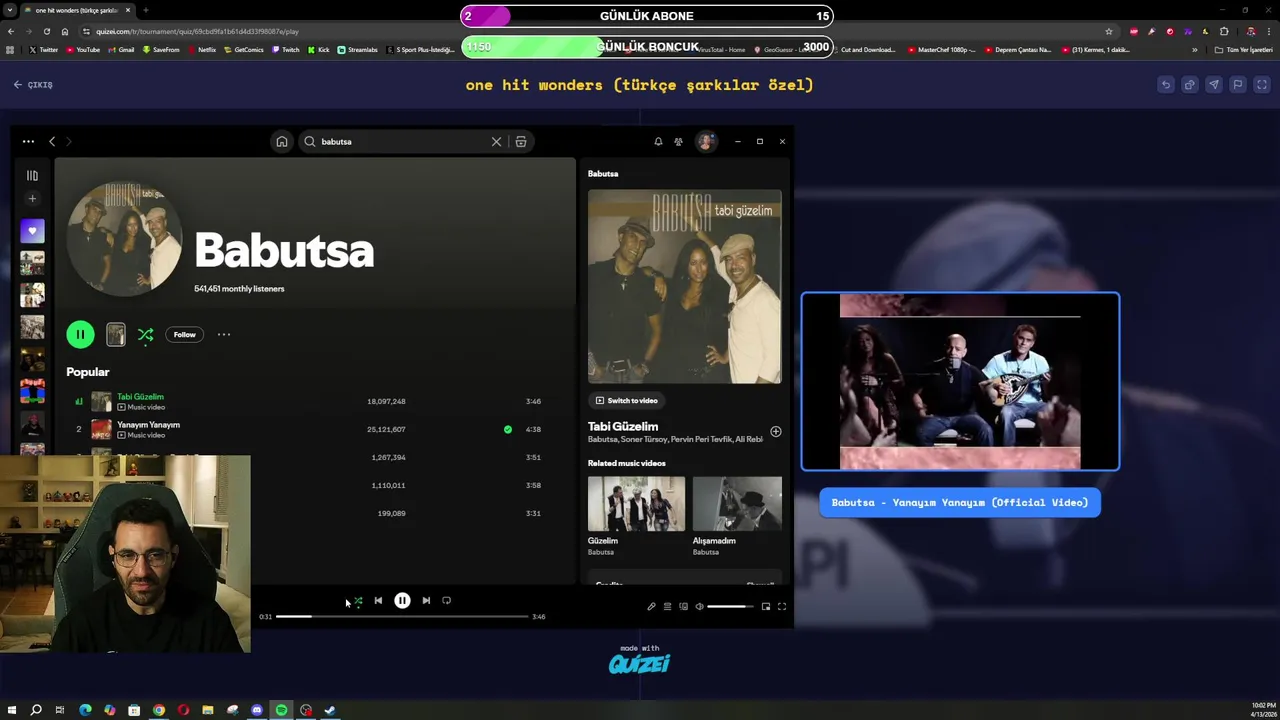
Task: Open the play queue icon
Action: tap(667, 606)
